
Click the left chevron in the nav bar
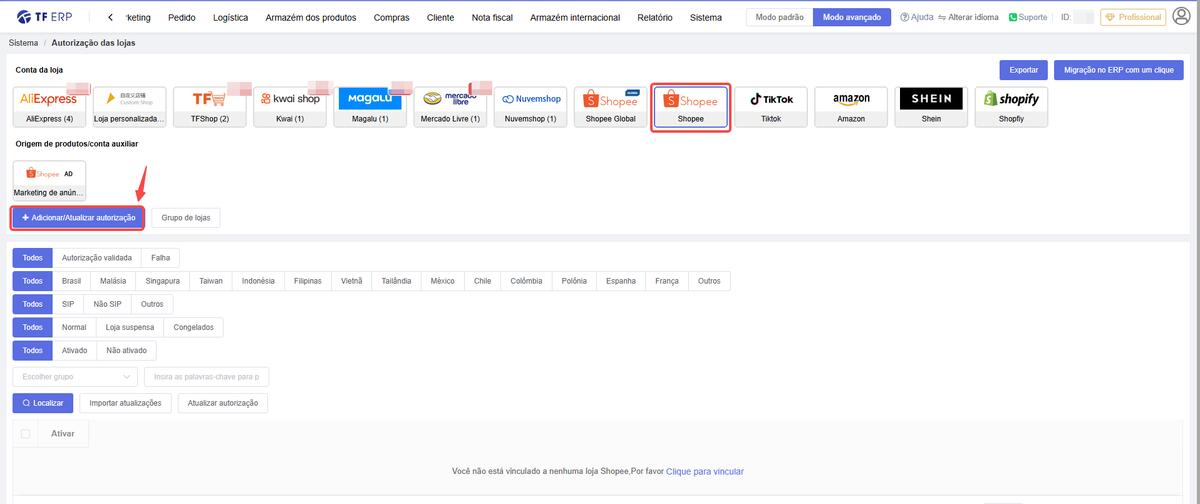click(110, 17)
